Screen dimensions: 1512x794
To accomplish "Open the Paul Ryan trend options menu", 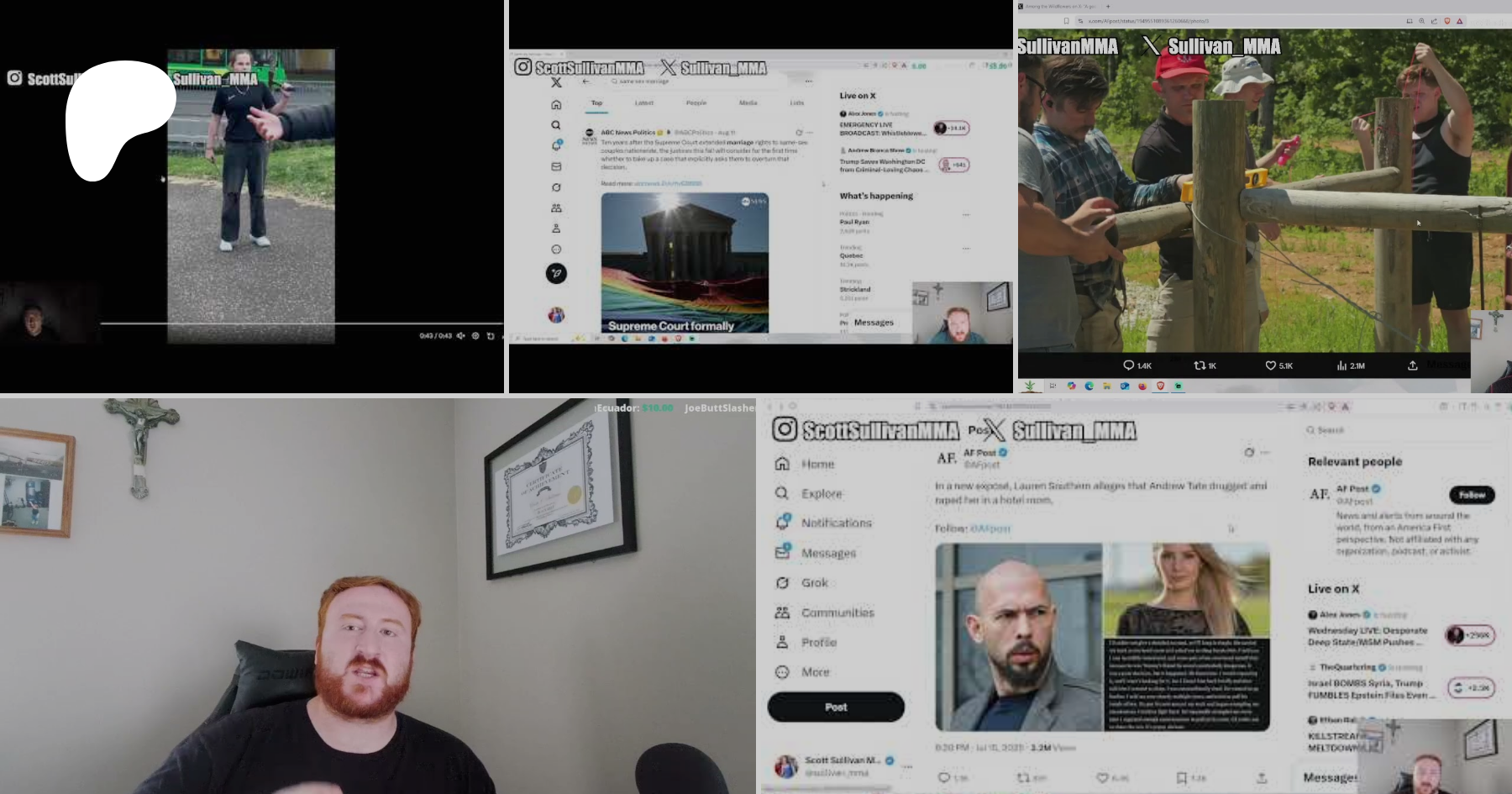I will (966, 215).
